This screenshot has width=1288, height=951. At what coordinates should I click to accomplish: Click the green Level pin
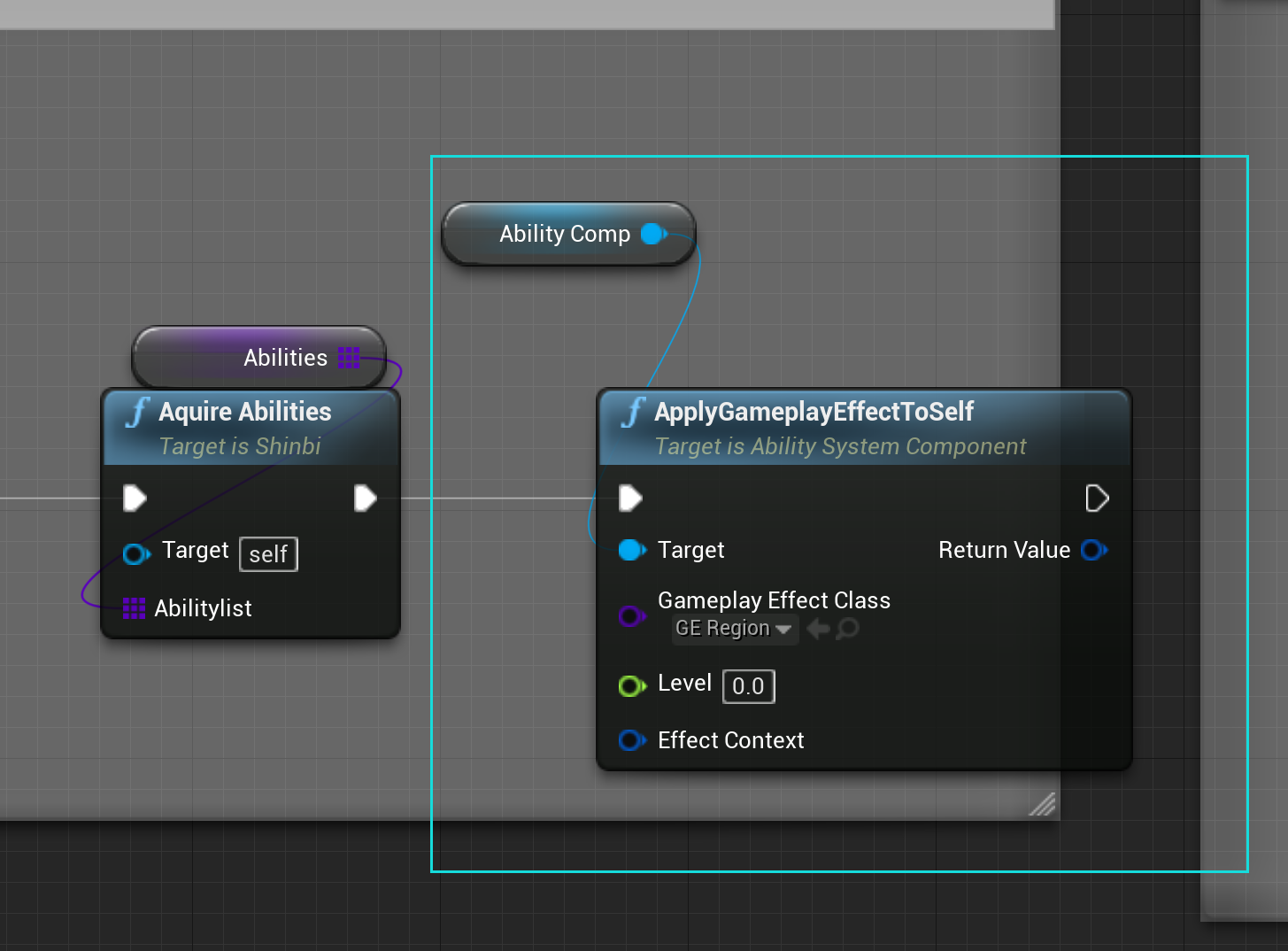(x=631, y=685)
